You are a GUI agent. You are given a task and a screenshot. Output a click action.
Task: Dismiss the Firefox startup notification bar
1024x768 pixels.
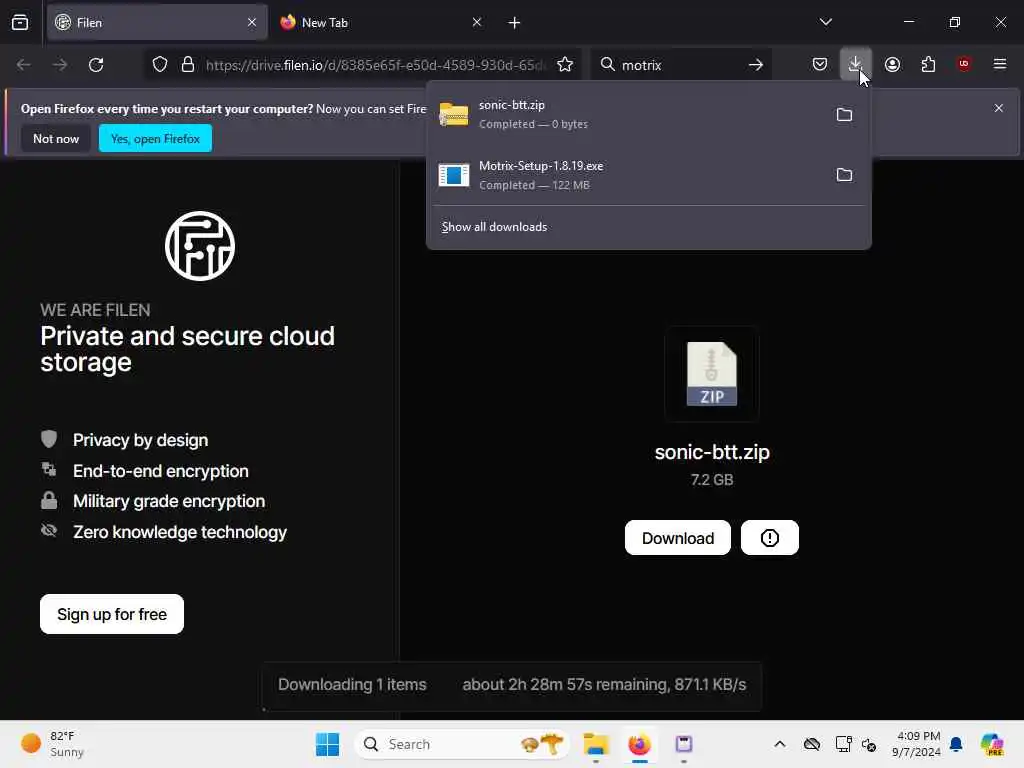point(999,108)
